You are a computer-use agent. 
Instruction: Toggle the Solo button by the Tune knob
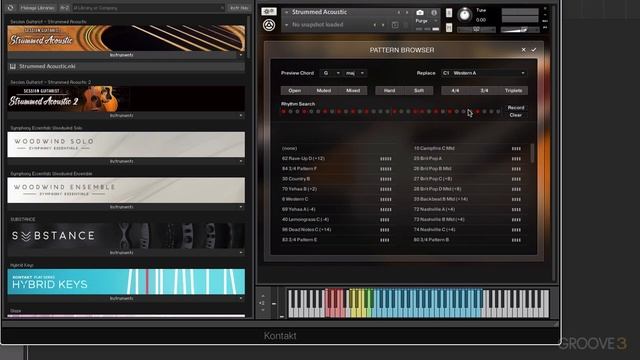pyautogui.click(x=449, y=13)
